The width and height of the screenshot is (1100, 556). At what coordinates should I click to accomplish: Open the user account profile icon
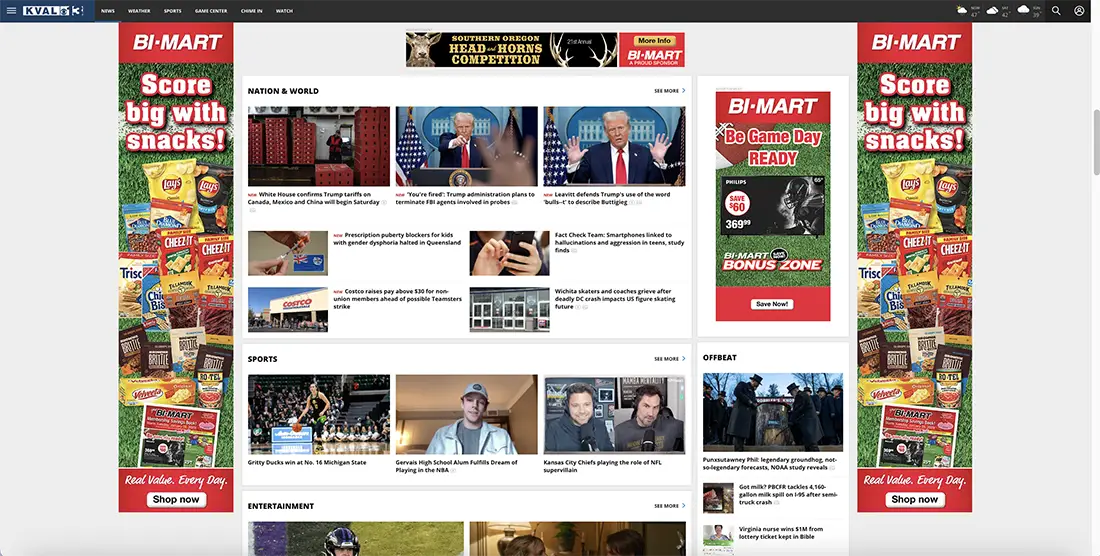click(1079, 11)
